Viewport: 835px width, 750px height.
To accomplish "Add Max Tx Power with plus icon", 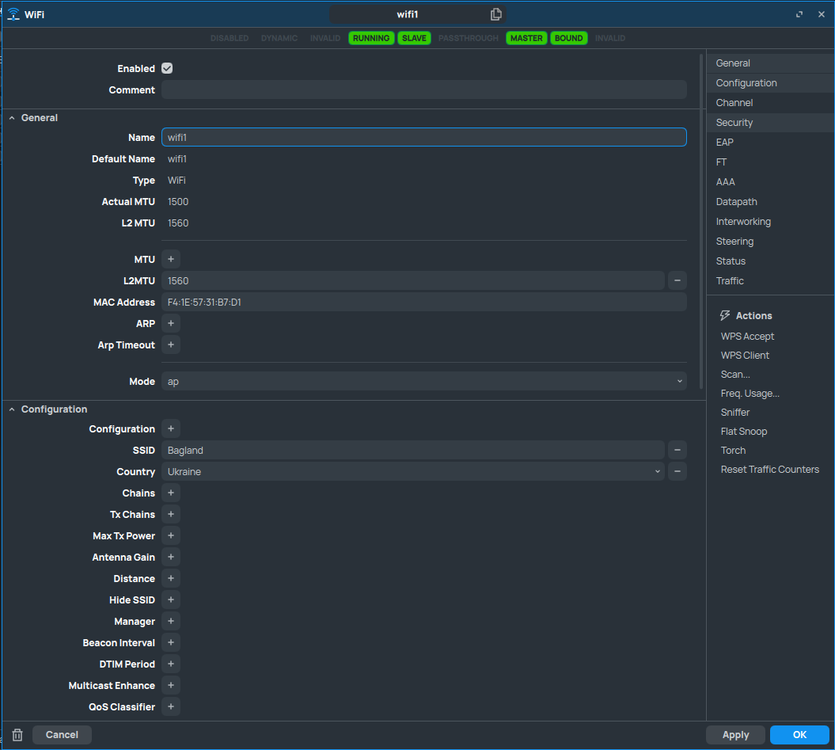I will [171, 536].
